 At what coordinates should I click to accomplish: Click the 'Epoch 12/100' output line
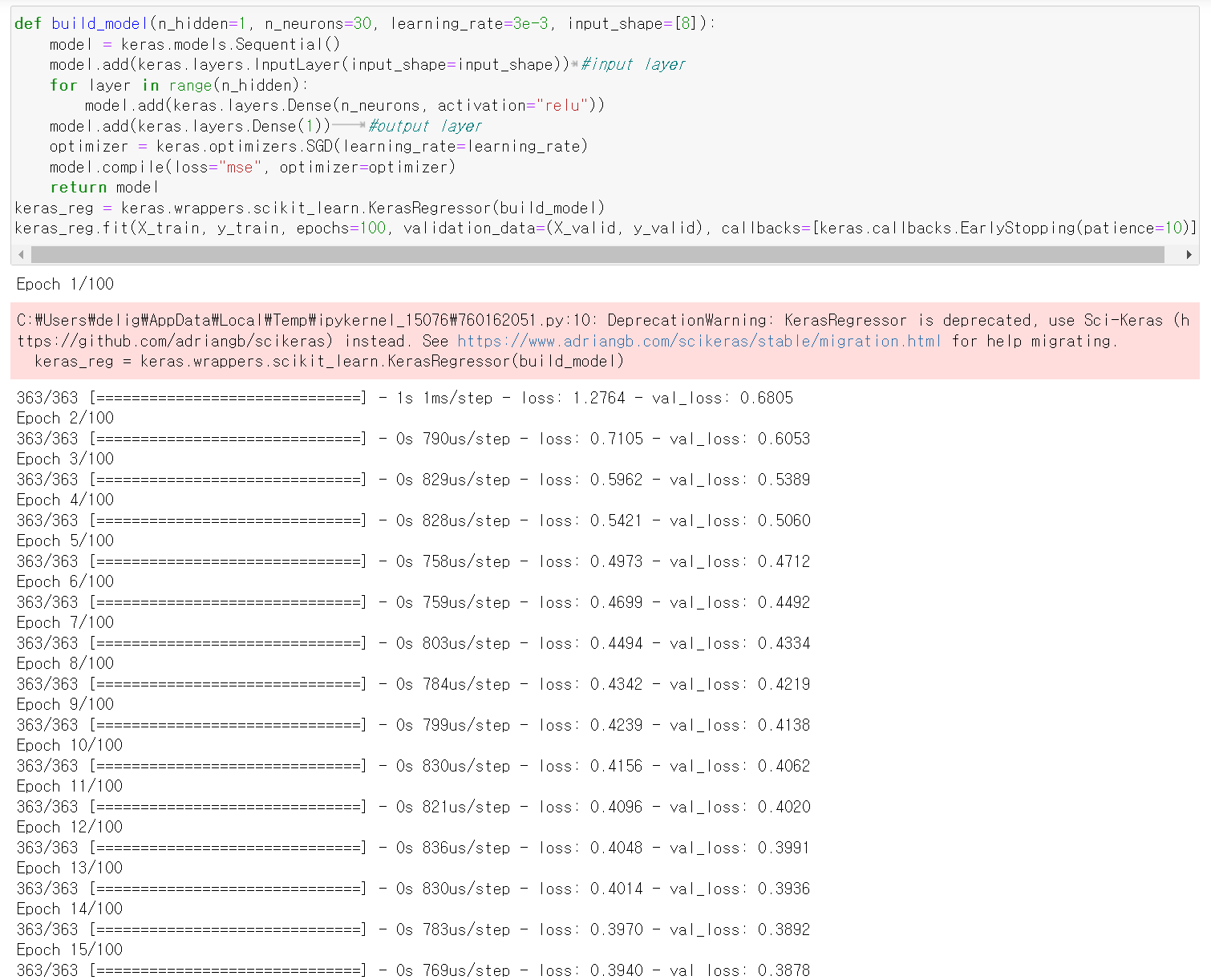(70, 827)
